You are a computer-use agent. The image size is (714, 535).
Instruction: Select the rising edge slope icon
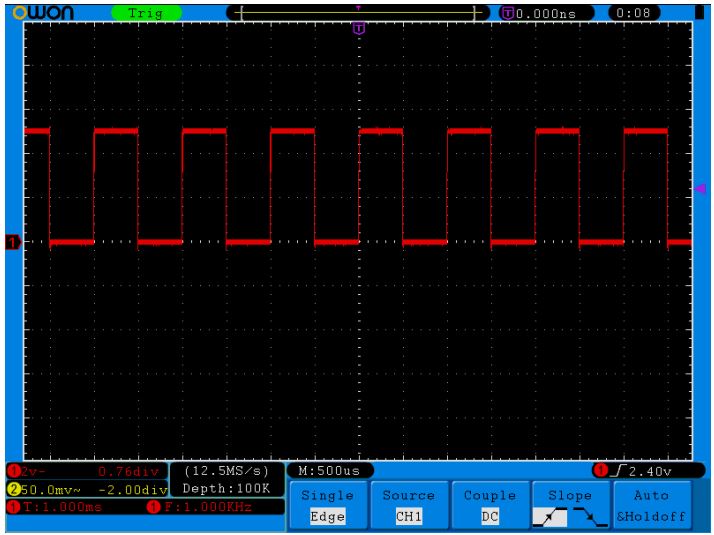550,517
